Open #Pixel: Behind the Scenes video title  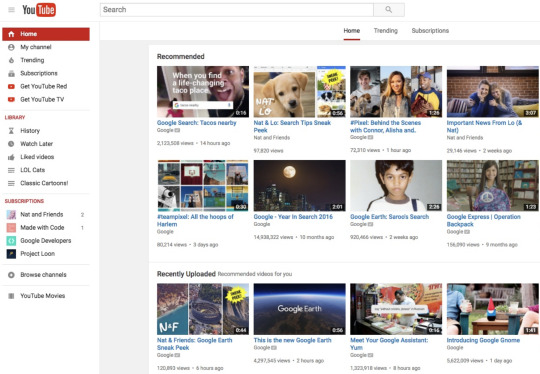point(385,126)
